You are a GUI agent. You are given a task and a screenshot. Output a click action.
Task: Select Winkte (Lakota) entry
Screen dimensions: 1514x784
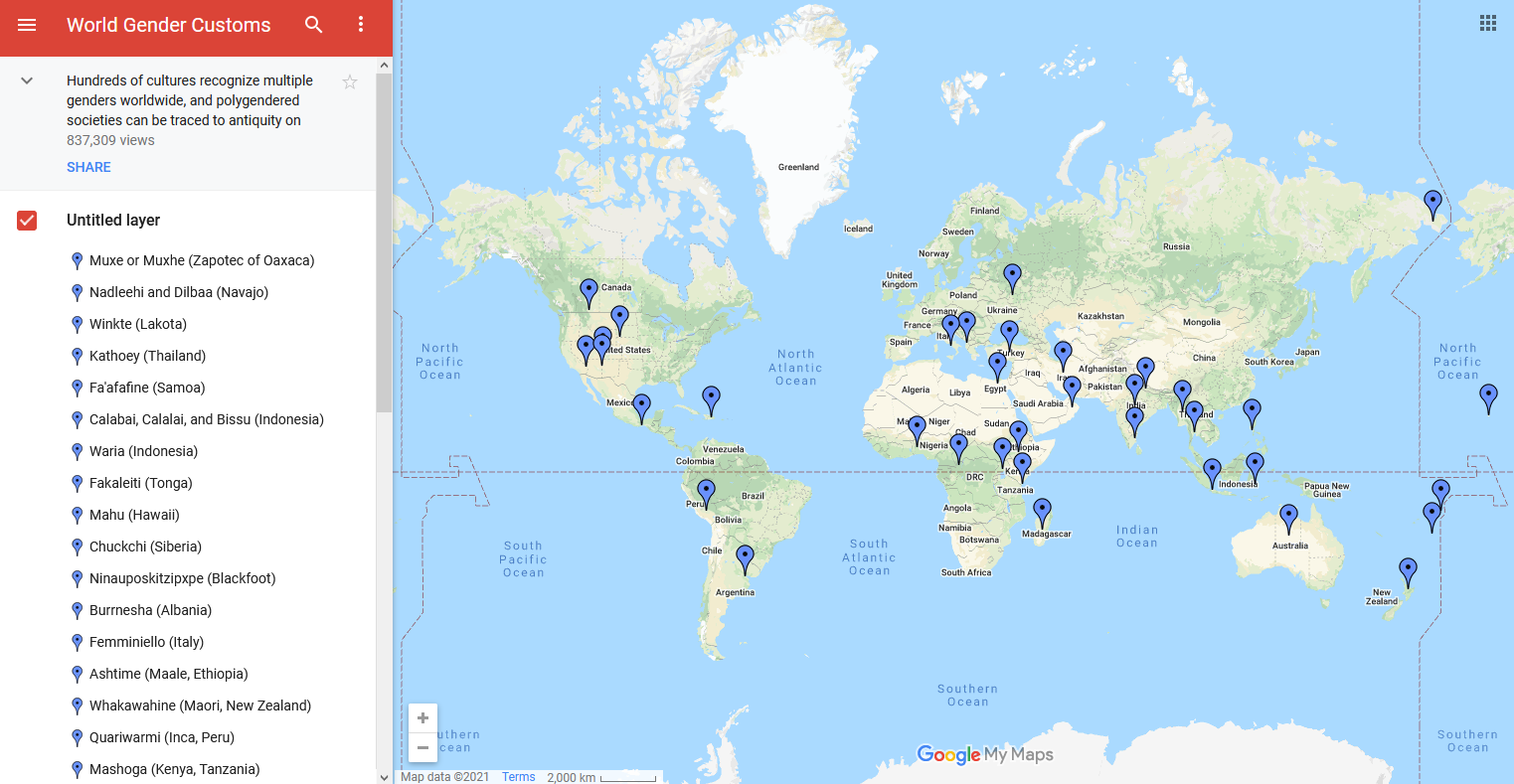coord(138,324)
